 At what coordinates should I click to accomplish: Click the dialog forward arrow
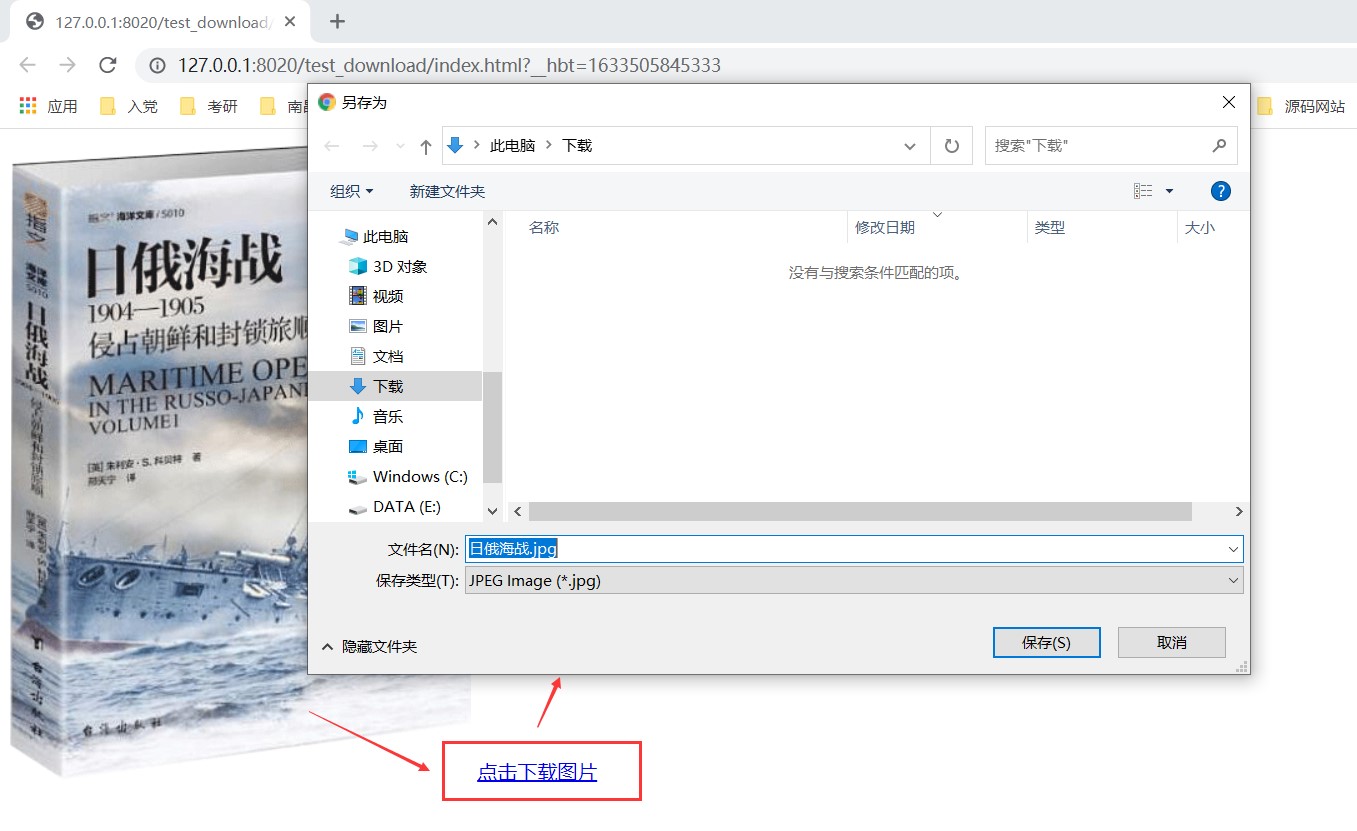(370, 146)
